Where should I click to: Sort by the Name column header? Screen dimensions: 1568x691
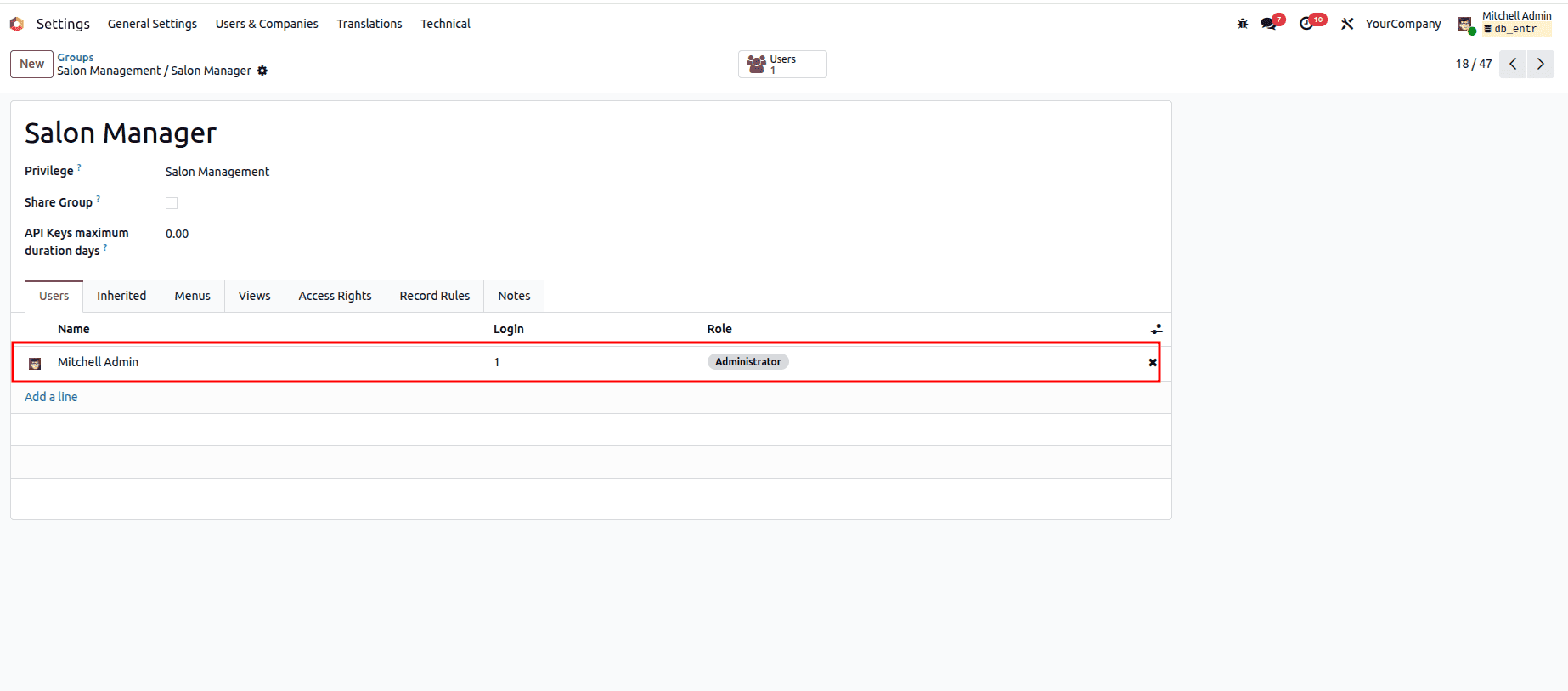(74, 329)
